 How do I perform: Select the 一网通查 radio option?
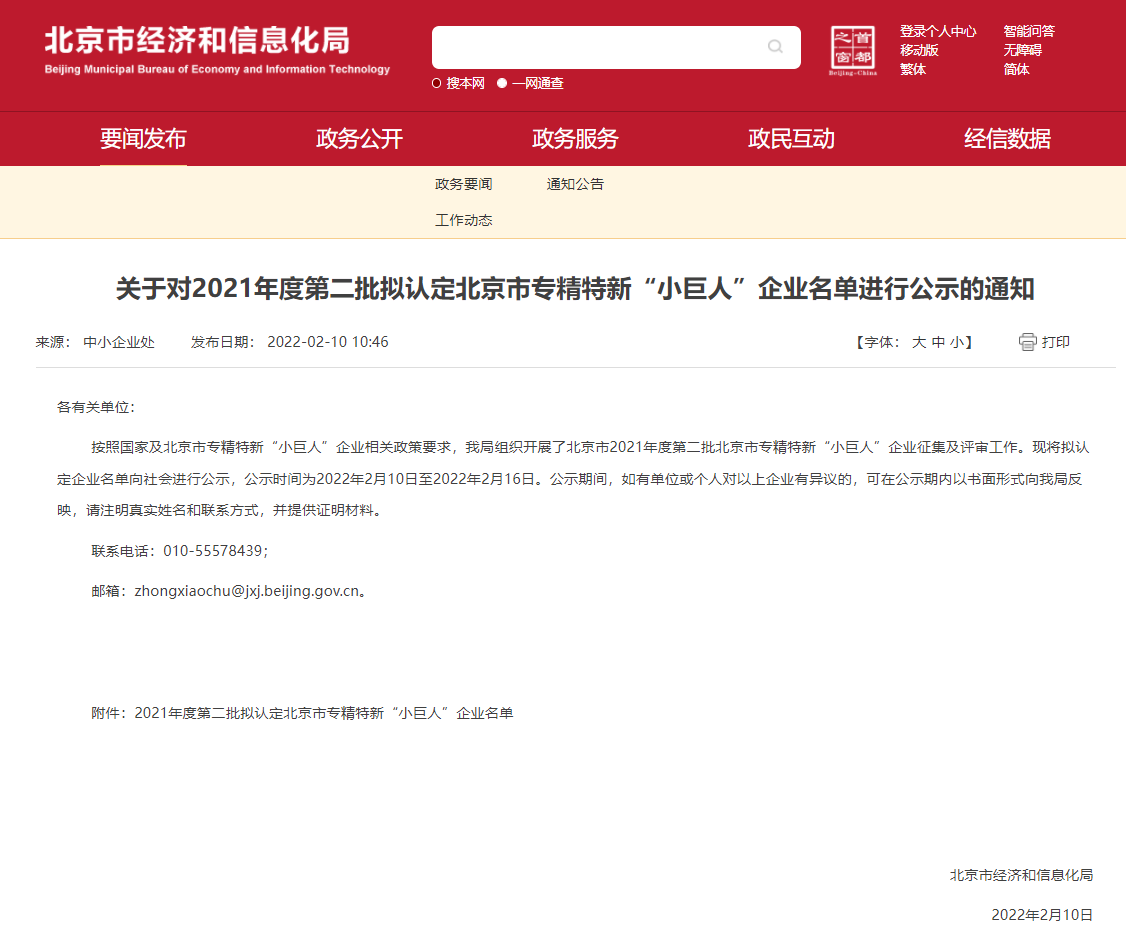coord(503,83)
